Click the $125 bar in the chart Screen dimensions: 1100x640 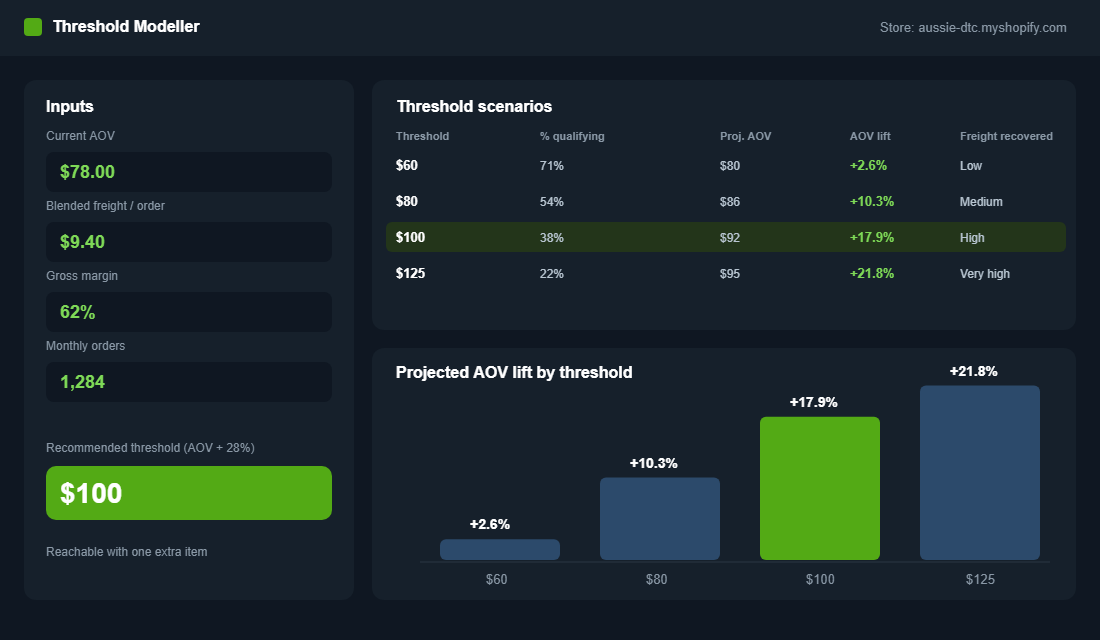click(980, 472)
